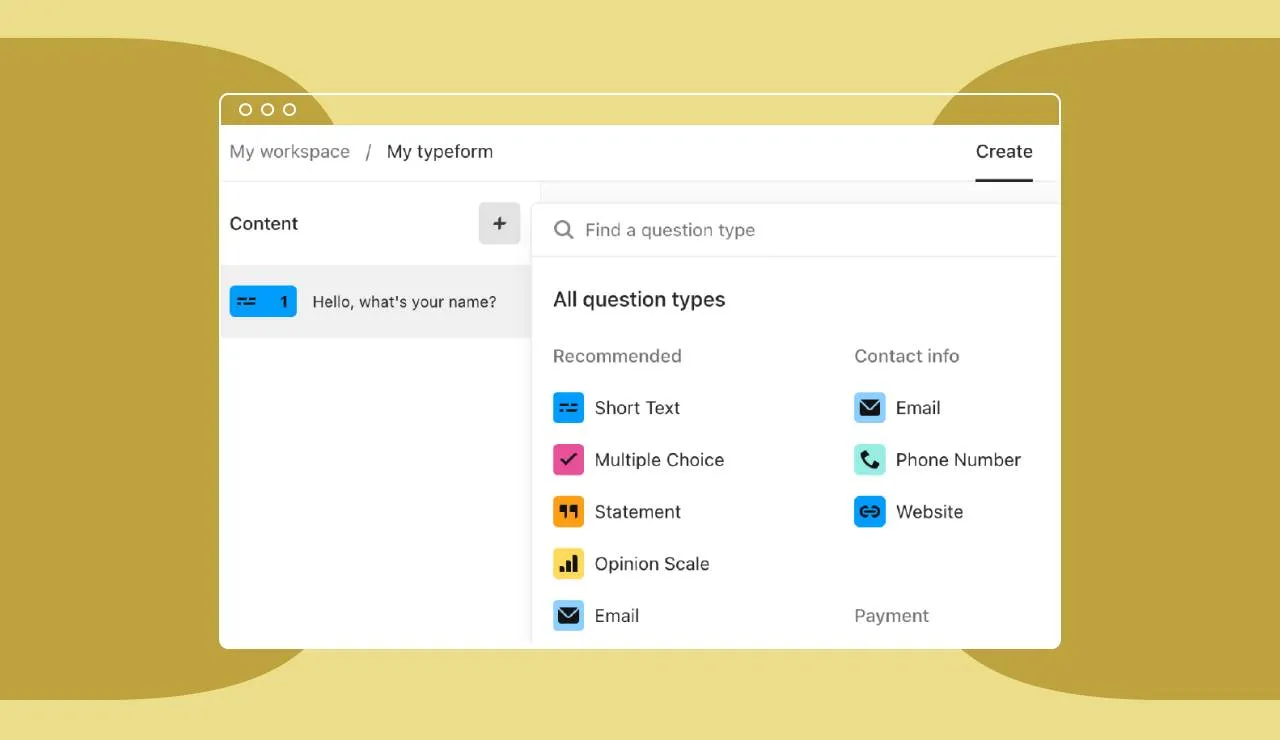Click the blue Website link icon

tap(869, 512)
